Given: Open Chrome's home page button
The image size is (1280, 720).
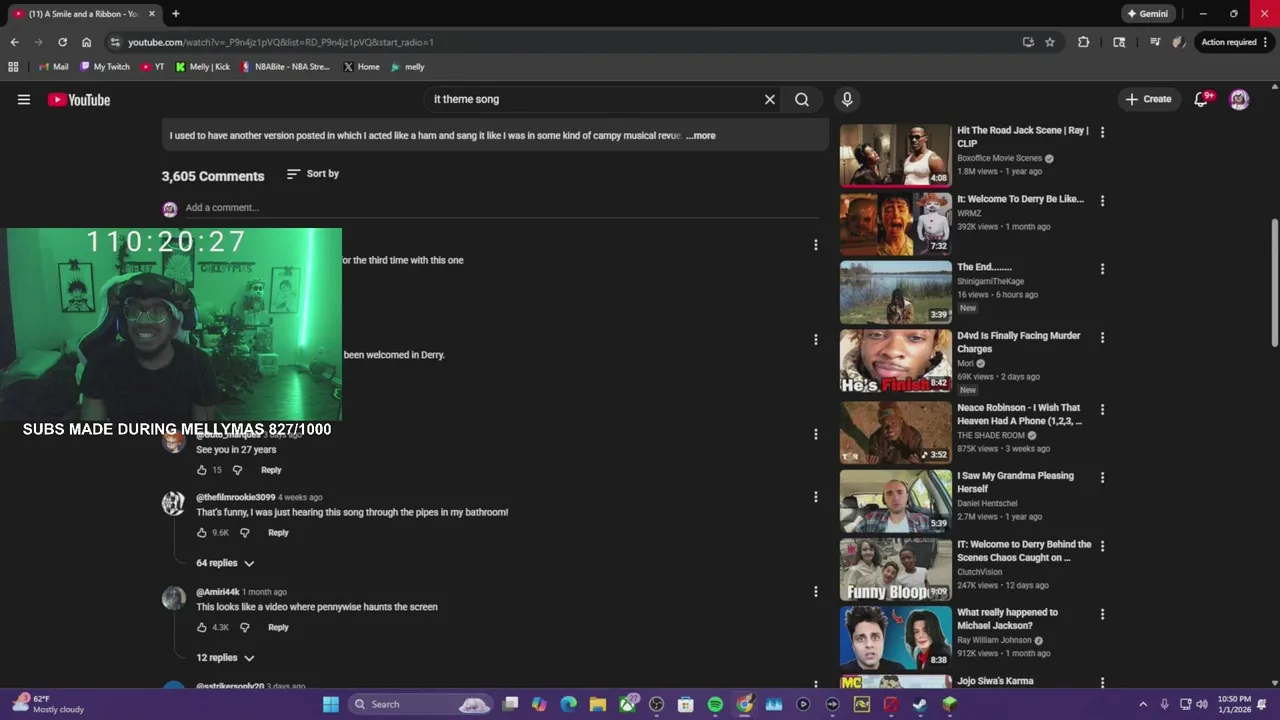Looking at the screenshot, I should [86, 42].
